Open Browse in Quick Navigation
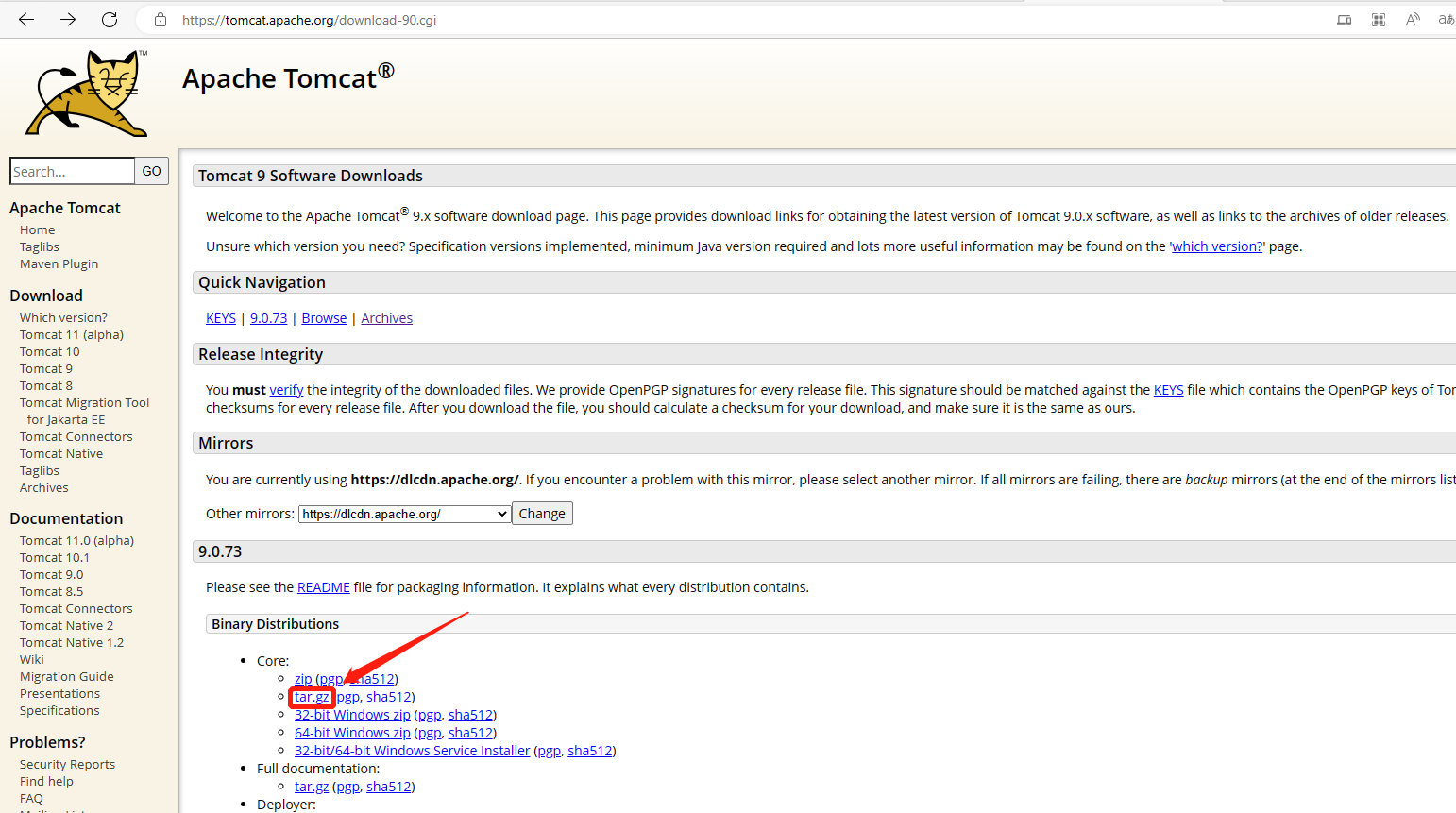Screen dimensions: 1456x813 (x=324, y=318)
